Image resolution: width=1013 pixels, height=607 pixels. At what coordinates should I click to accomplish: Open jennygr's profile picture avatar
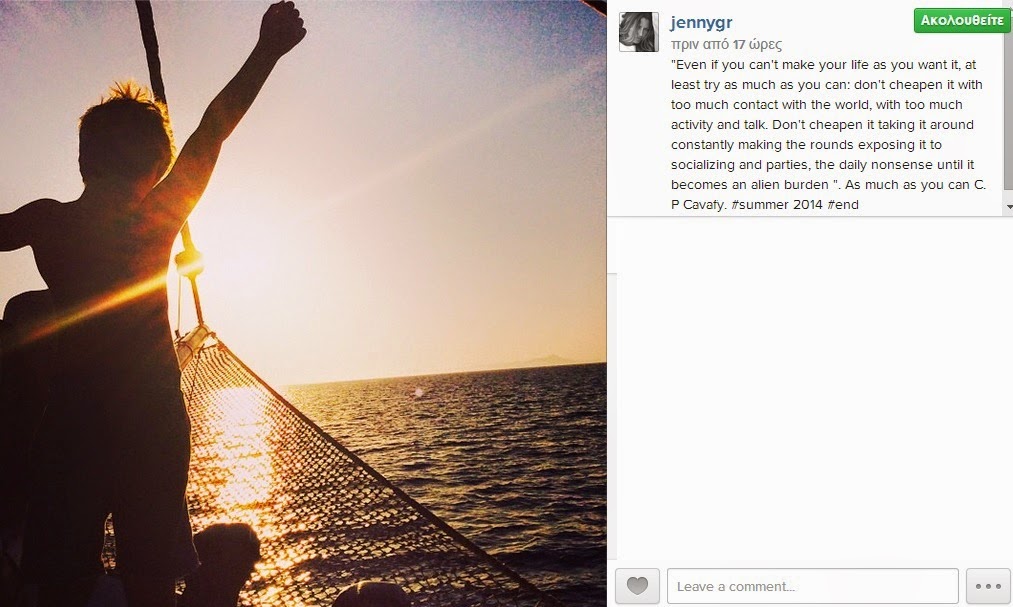[x=639, y=32]
